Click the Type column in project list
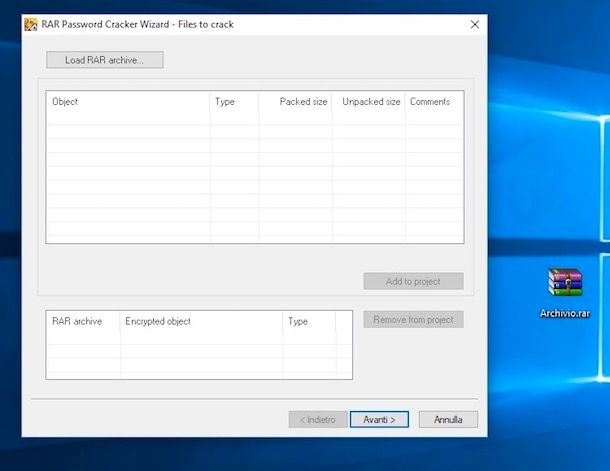The width and height of the screenshot is (610, 471). [309, 321]
